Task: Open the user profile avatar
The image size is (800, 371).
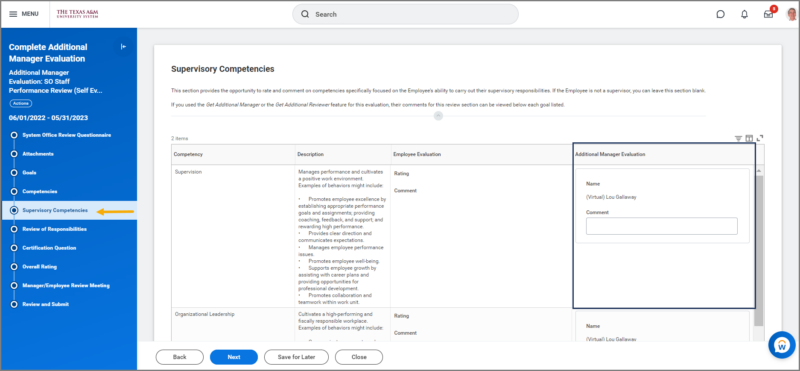Action: (x=791, y=14)
